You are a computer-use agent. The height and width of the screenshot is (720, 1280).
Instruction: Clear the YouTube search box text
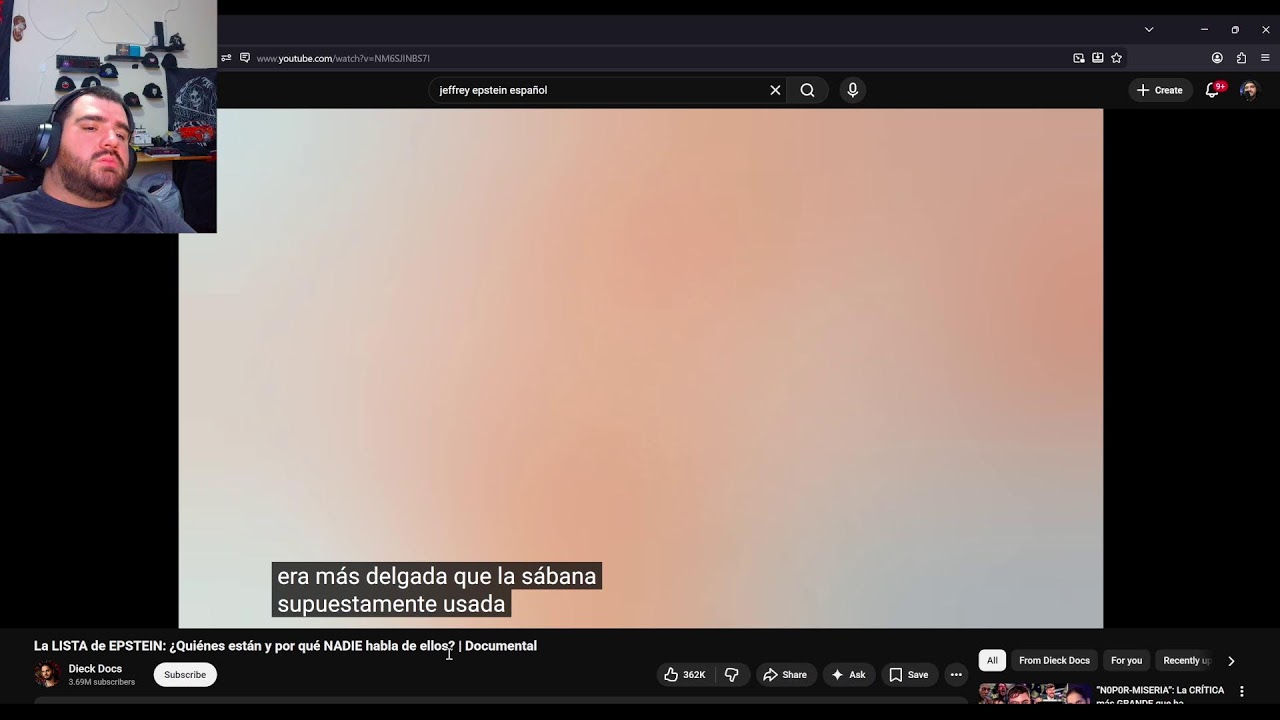pos(775,90)
